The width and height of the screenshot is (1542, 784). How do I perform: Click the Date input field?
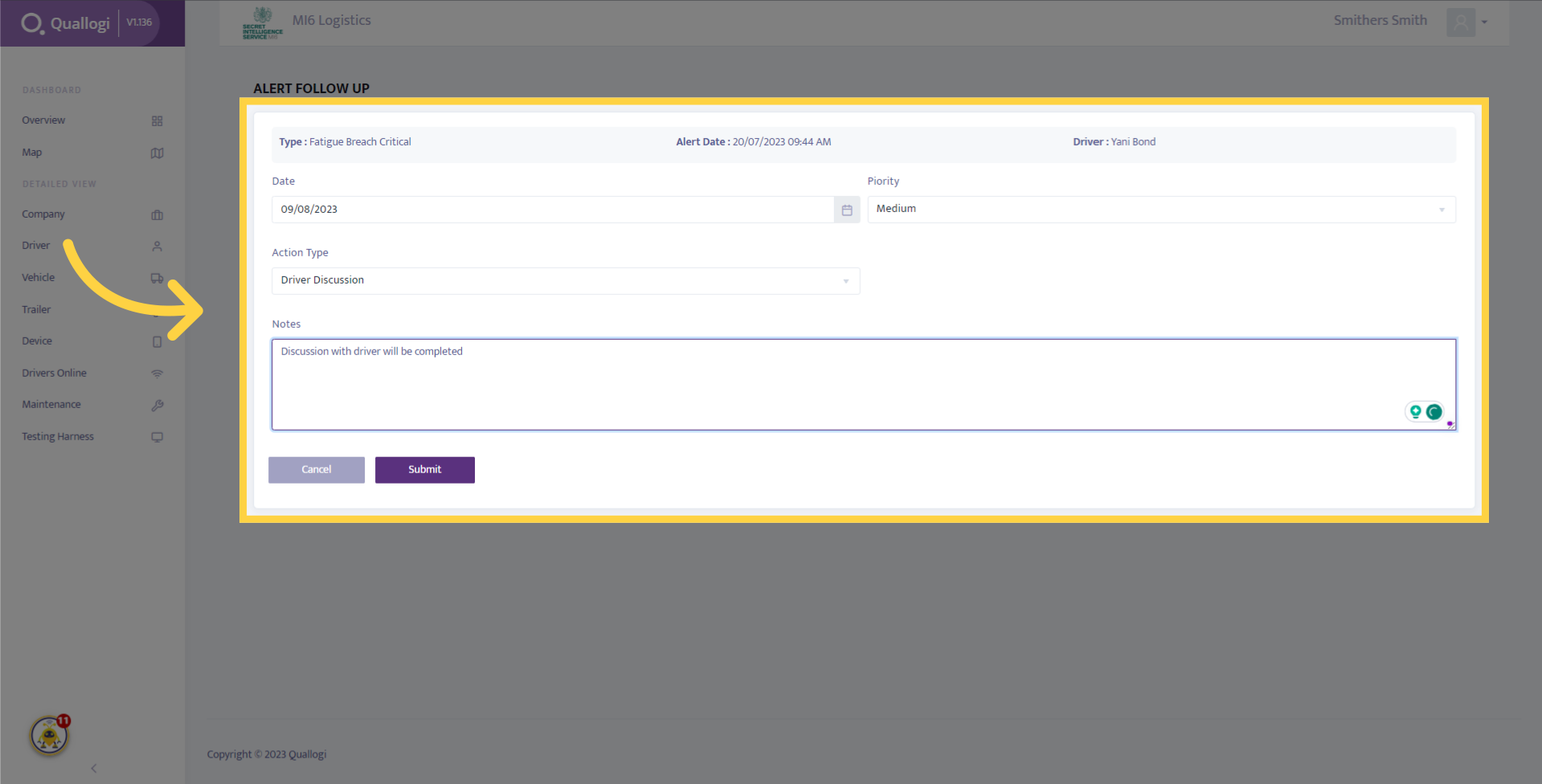(x=553, y=210)
